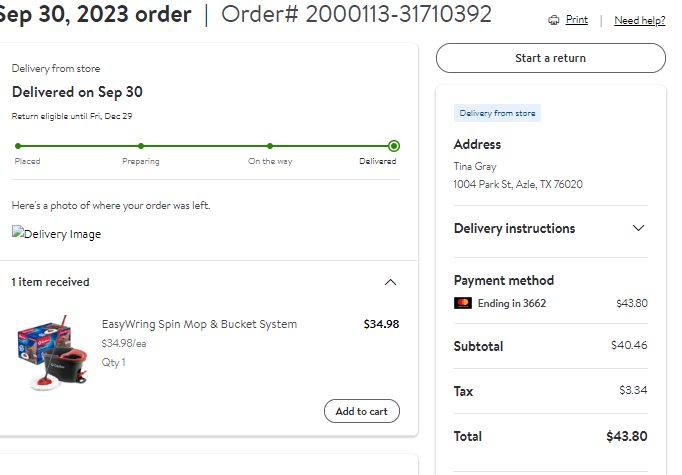Click the Mastercard payment icon

click(x=463, y=303)
